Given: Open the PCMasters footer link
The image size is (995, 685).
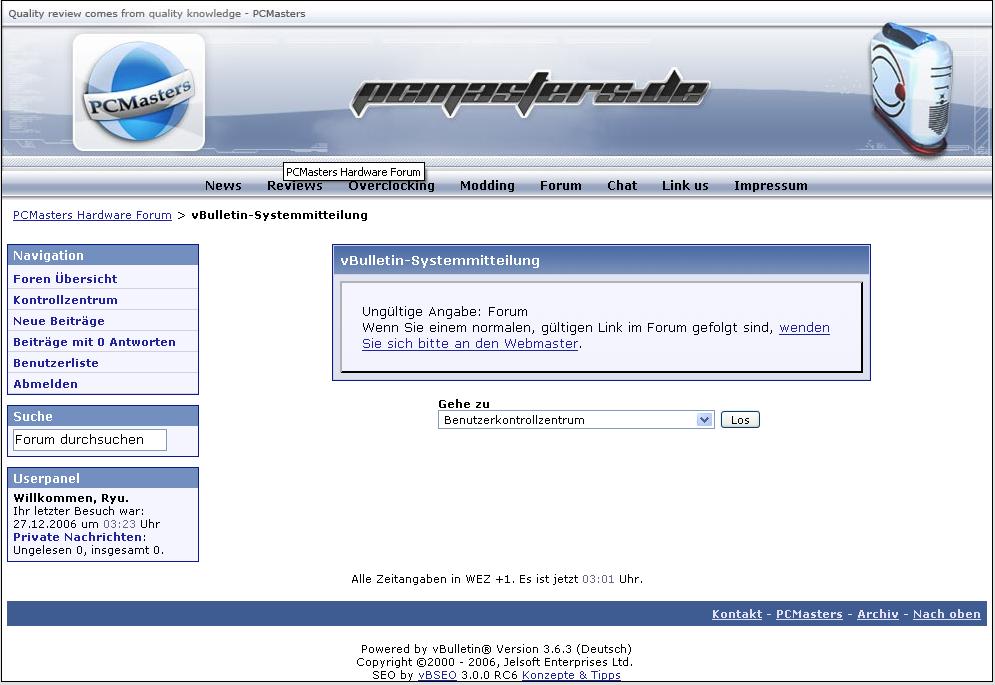Looking at the screenshot, I should pos(809,614).
